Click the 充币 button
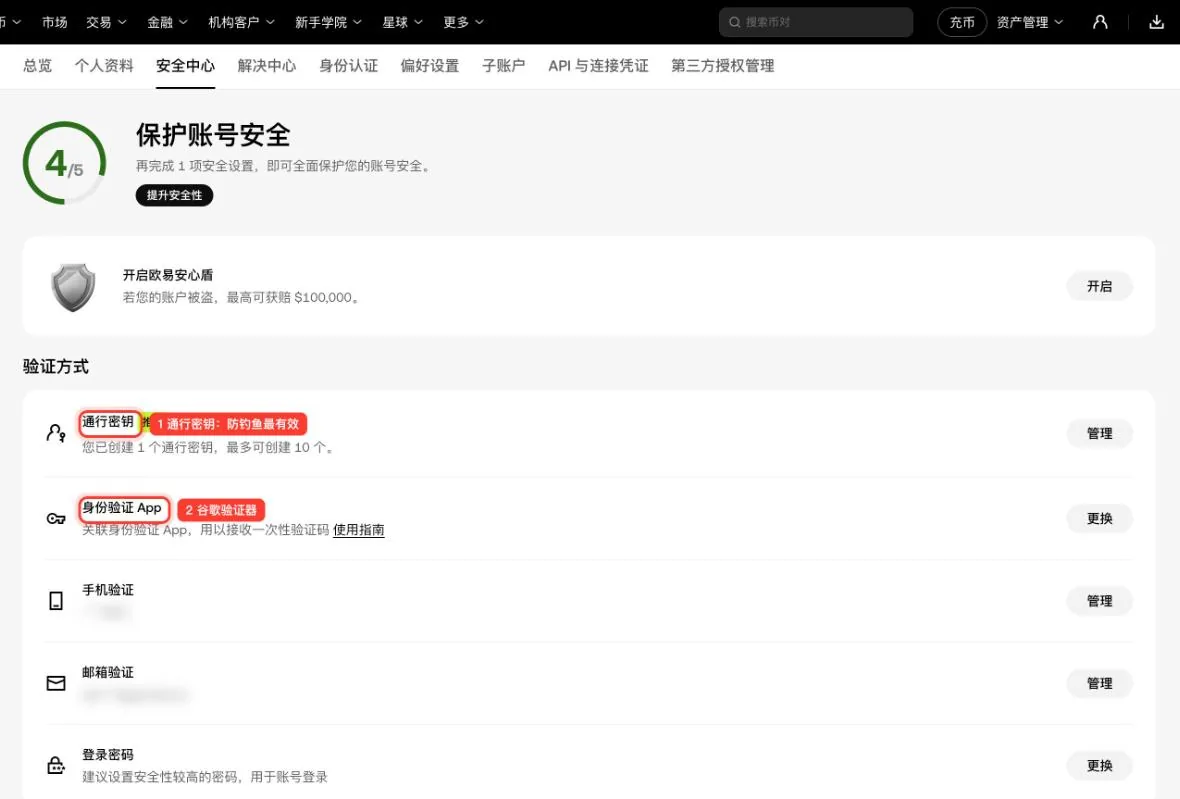Screen dimensions: 1180x799 (x=962, y=23)
